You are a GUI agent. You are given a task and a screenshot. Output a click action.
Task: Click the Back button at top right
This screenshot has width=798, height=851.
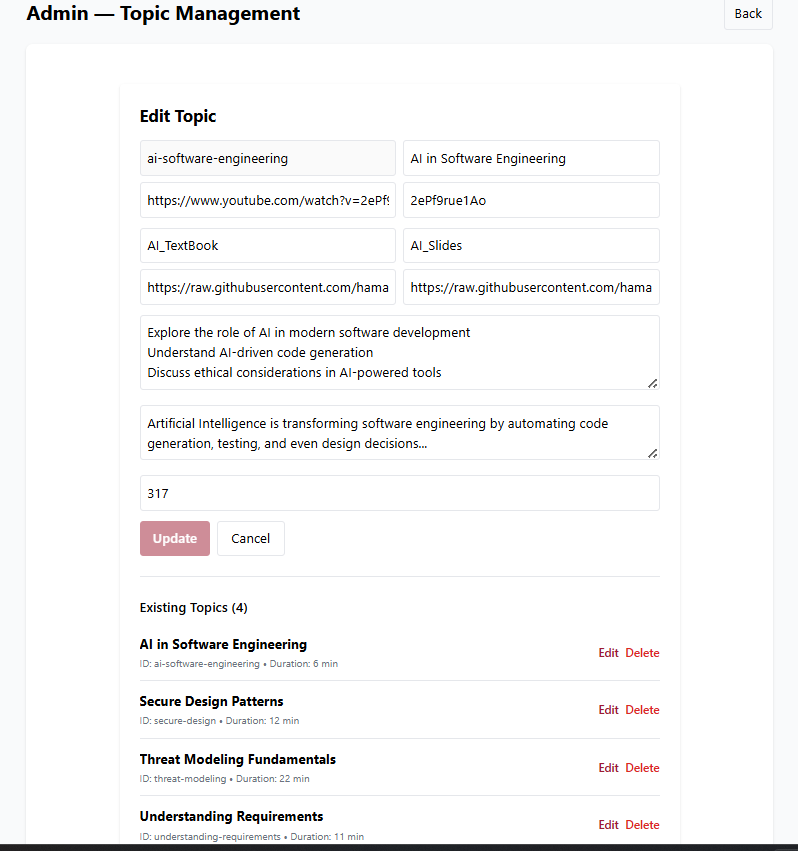[x=748, y=14]
